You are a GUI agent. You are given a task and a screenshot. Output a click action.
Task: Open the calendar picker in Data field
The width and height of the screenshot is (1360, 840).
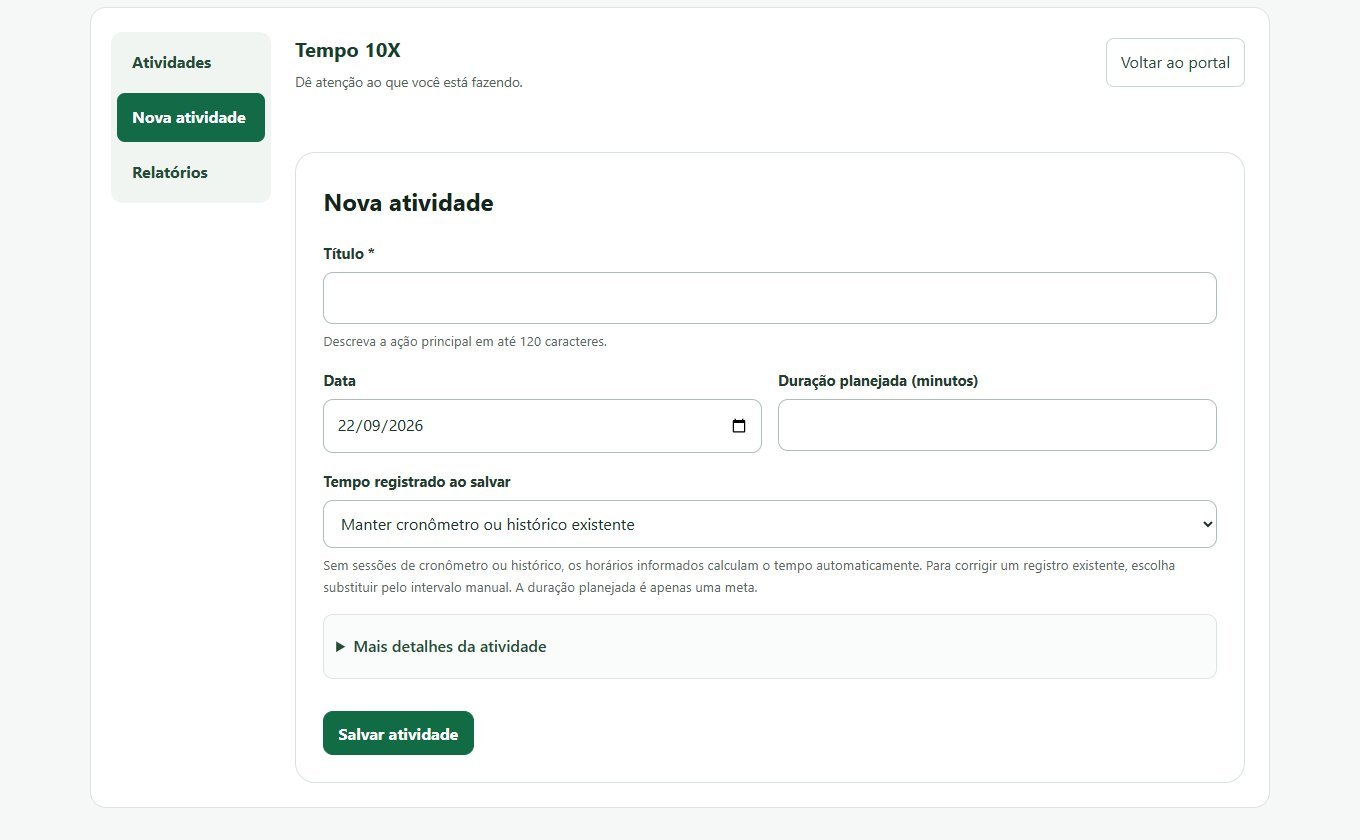click(x=739, y=426)
